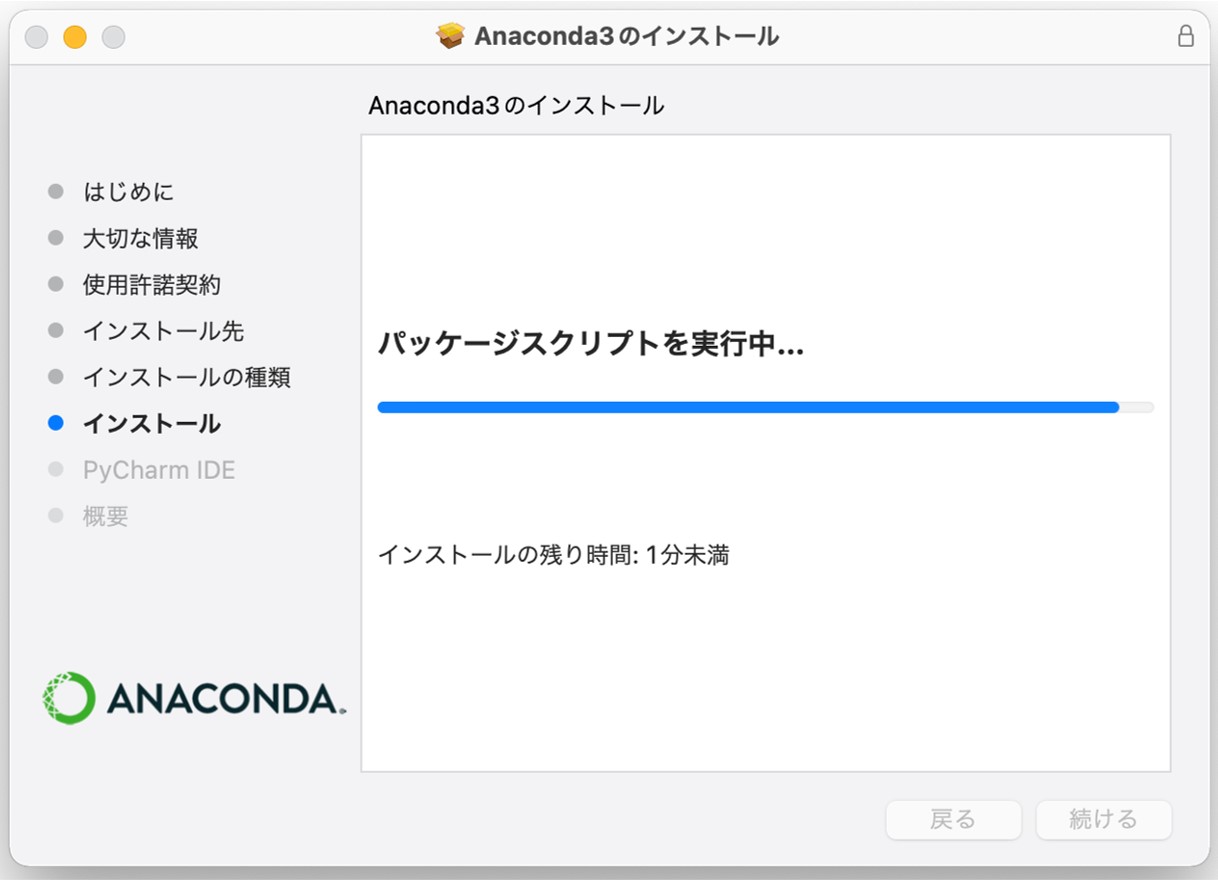Select the PyCharm IDE step
This screenshot has width=1218, height=880.
point(159,470)
